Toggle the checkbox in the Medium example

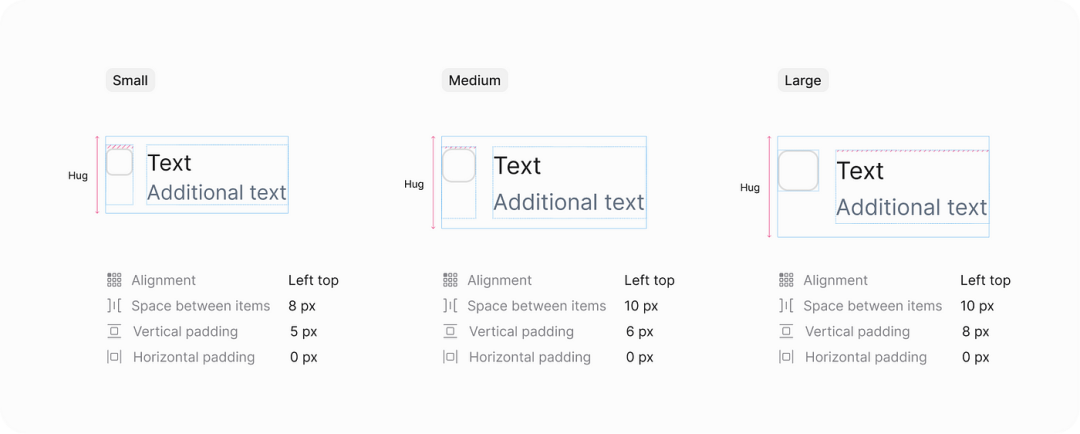pos(459,165)
